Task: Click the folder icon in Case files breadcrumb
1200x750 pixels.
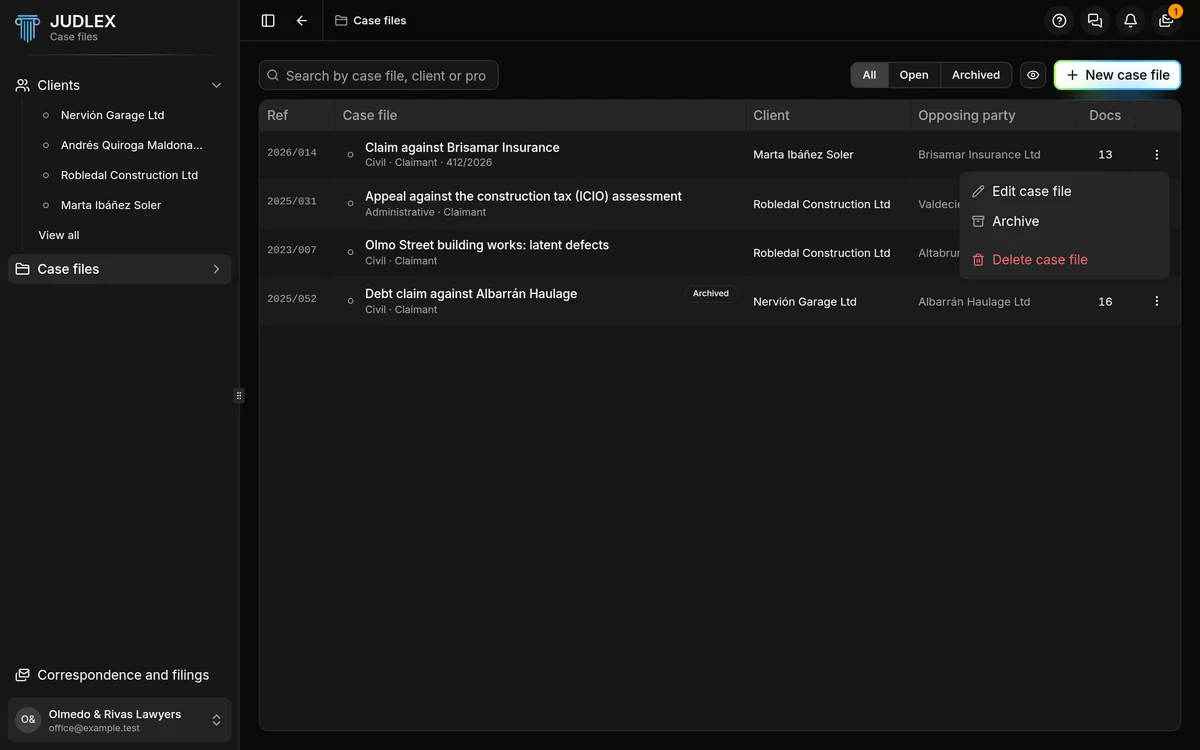Action: coord(341,20)
